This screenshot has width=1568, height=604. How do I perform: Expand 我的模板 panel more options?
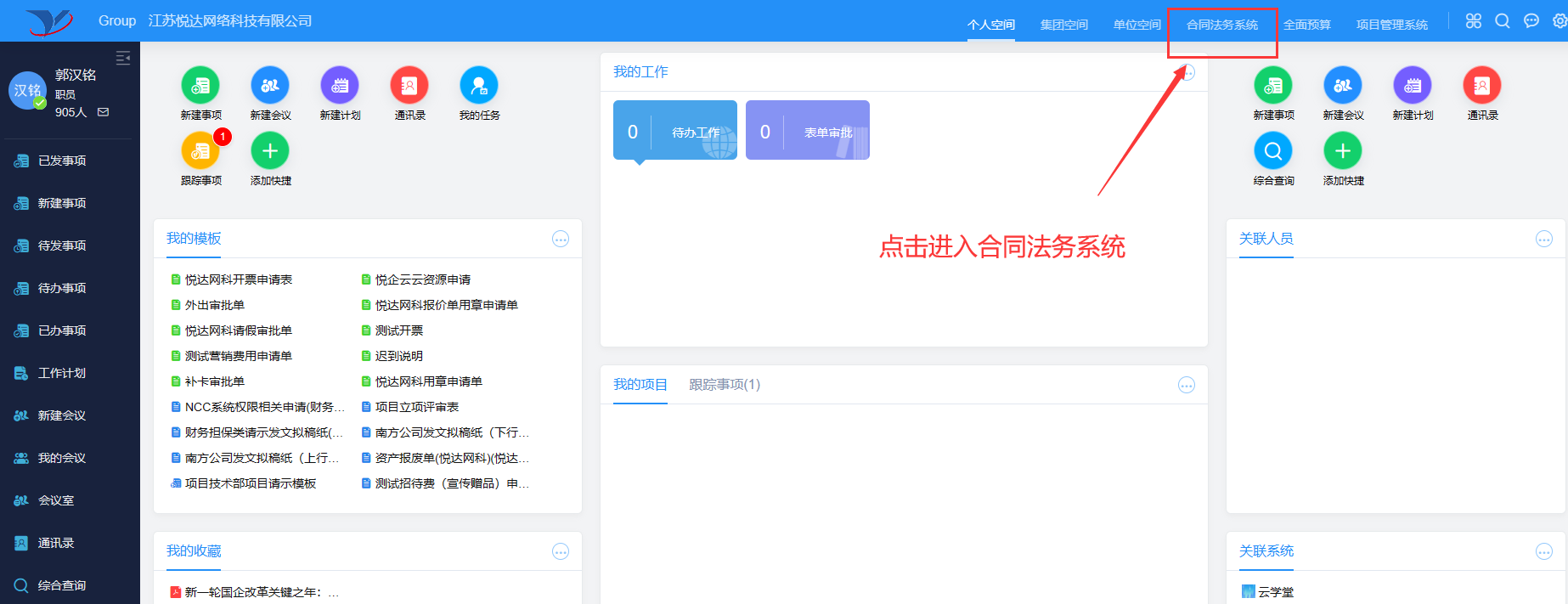tap(561, 240)
